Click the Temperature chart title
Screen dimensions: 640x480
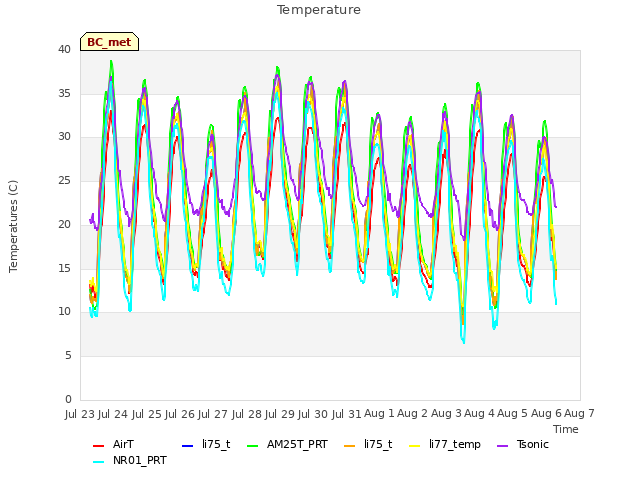(x=319, y=10)
